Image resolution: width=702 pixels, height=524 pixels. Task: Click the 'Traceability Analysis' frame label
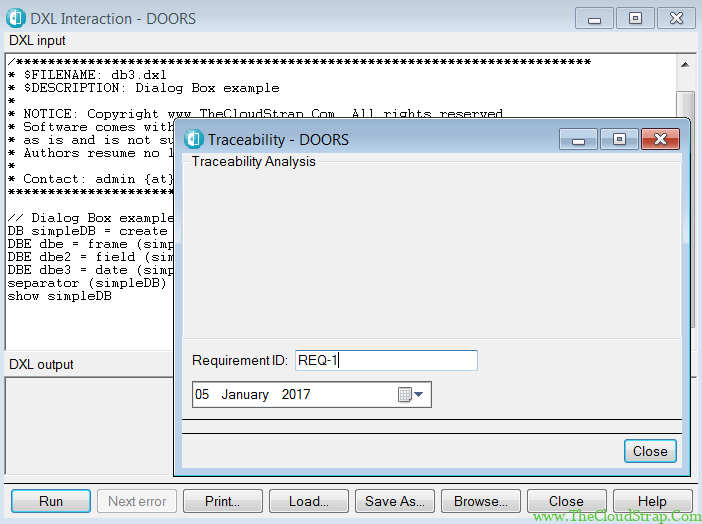click(x=253, y=161)
